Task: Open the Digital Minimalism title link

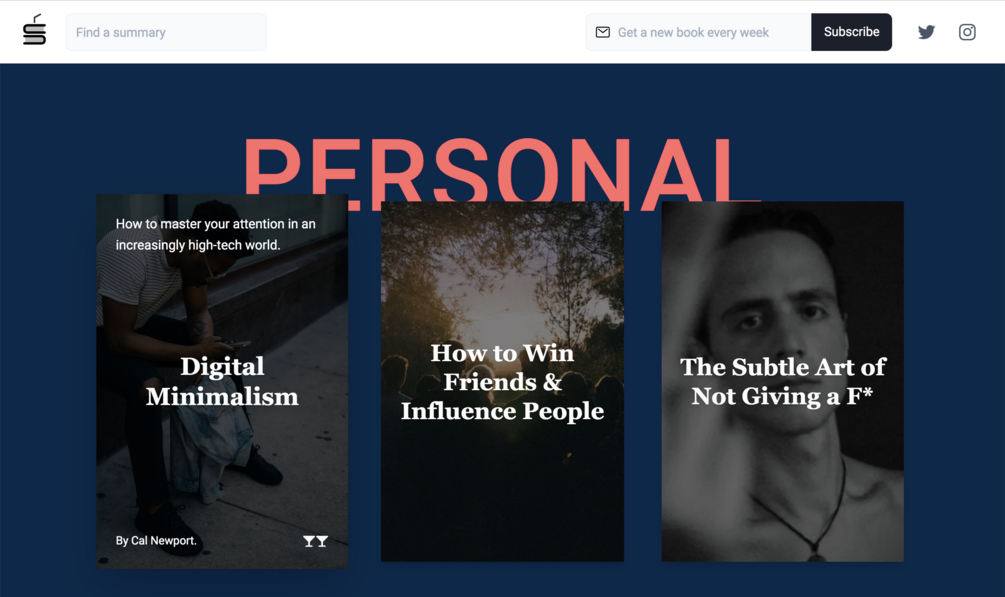Action: coord(222,382)
